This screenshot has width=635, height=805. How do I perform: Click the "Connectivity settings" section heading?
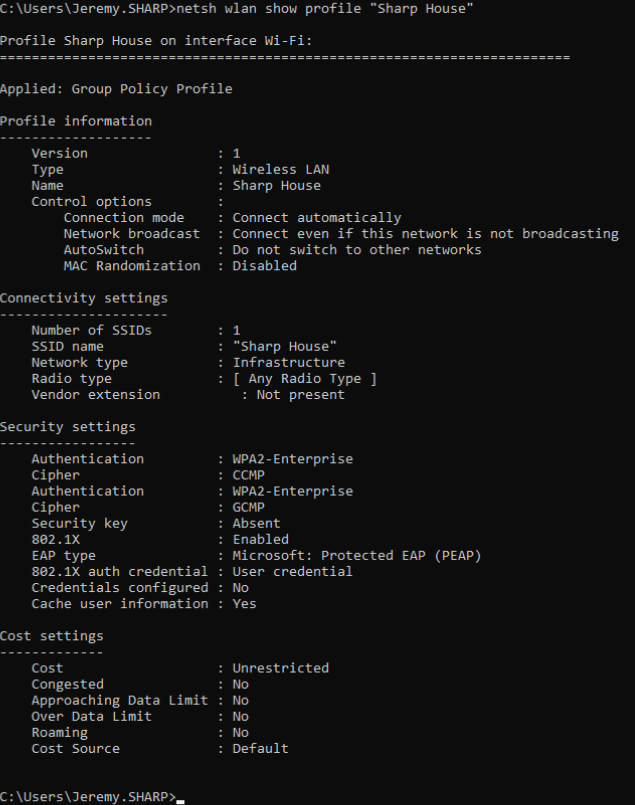click(x=84, y=297)
